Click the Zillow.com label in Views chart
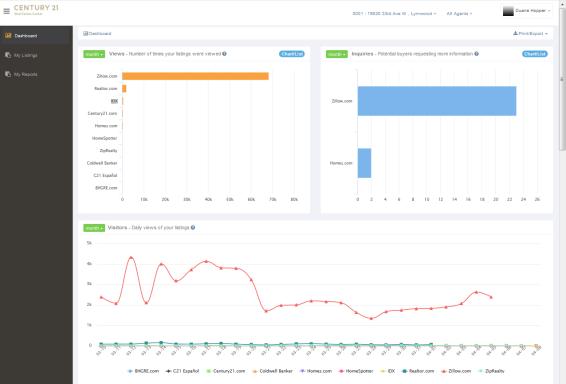The image size is (566, 384). (x=107, y=76)
